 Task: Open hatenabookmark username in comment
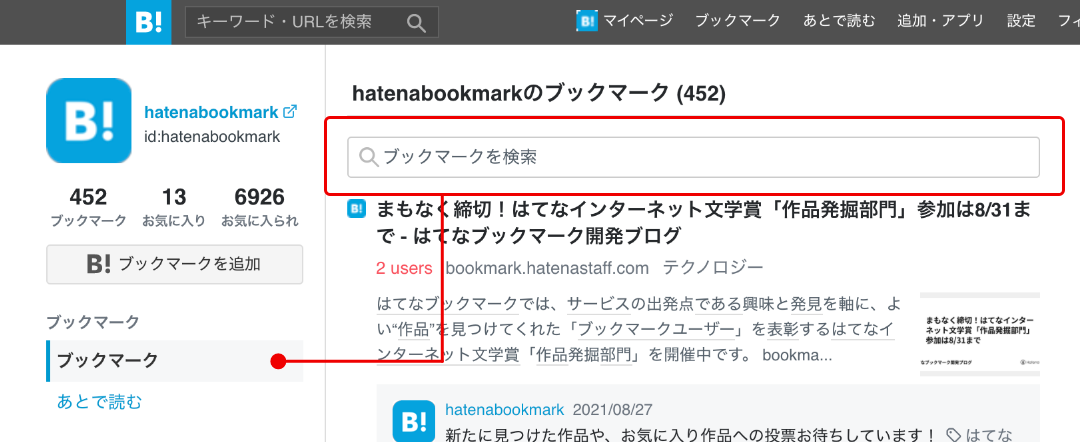coord(505,410)
